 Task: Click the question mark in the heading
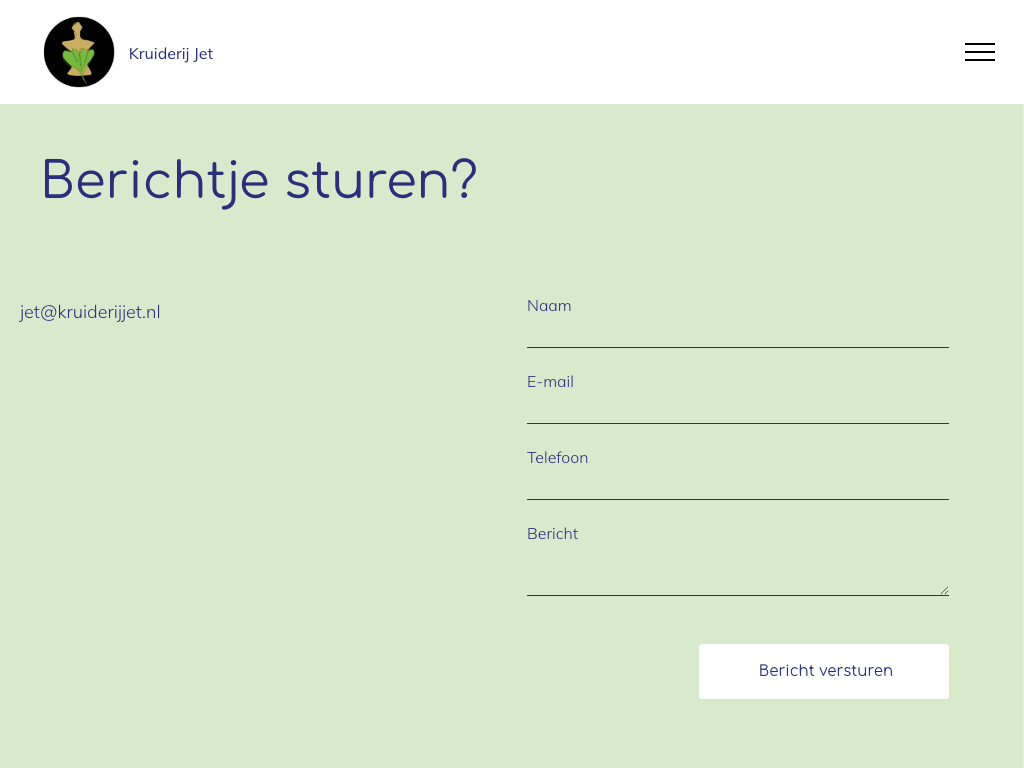tap(462, 181)
